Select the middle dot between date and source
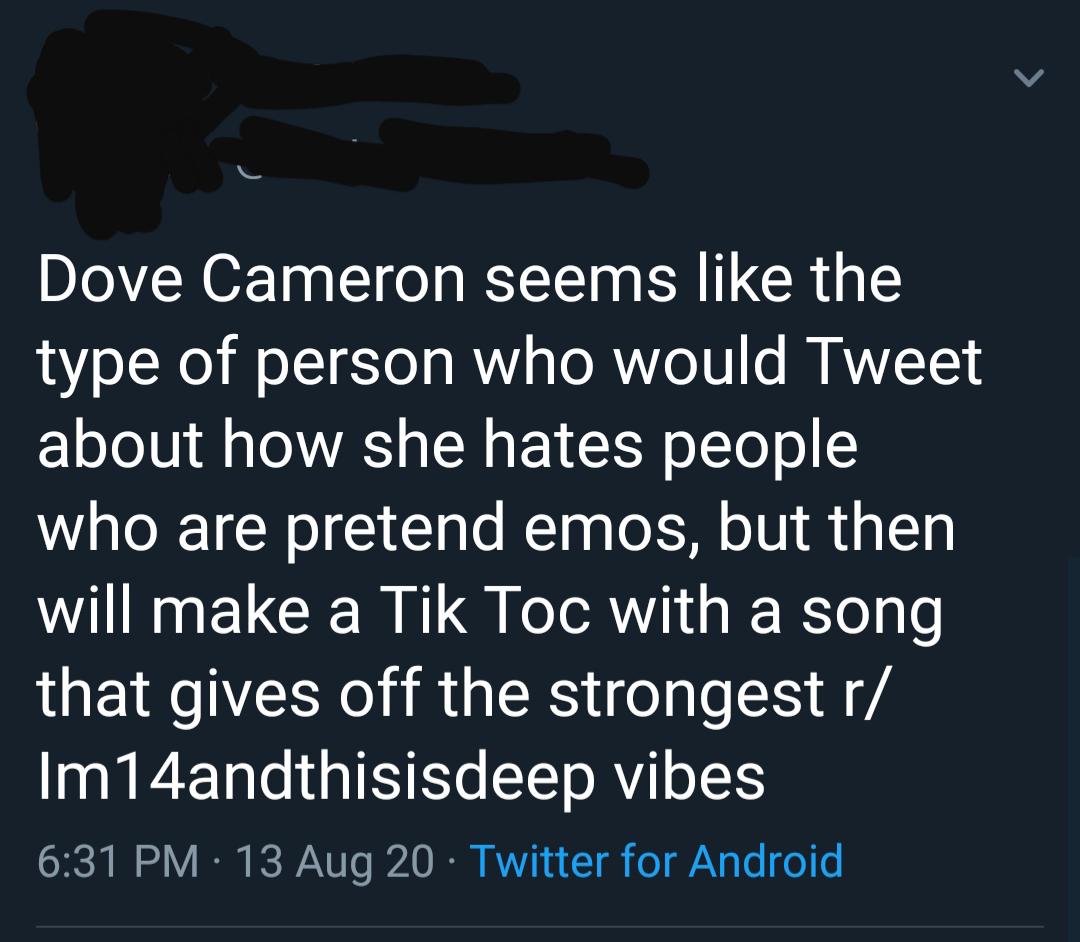Viewport: 1080px width, 942px height. pos(453,862)
